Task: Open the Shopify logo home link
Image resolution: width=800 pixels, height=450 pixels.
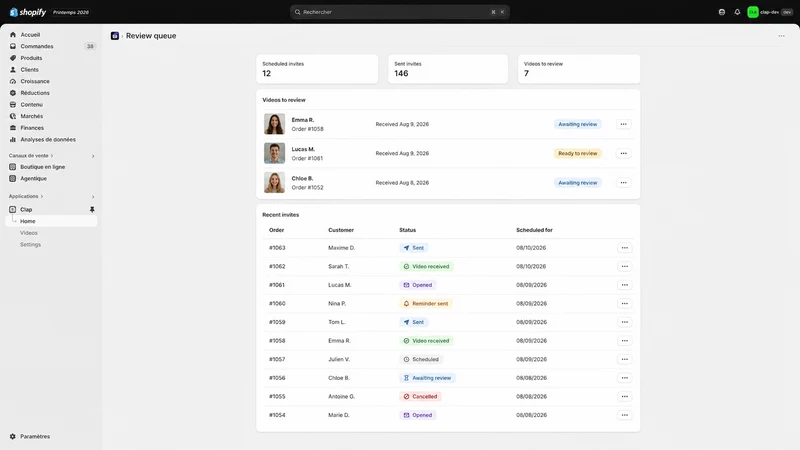Action: [28, 12]
